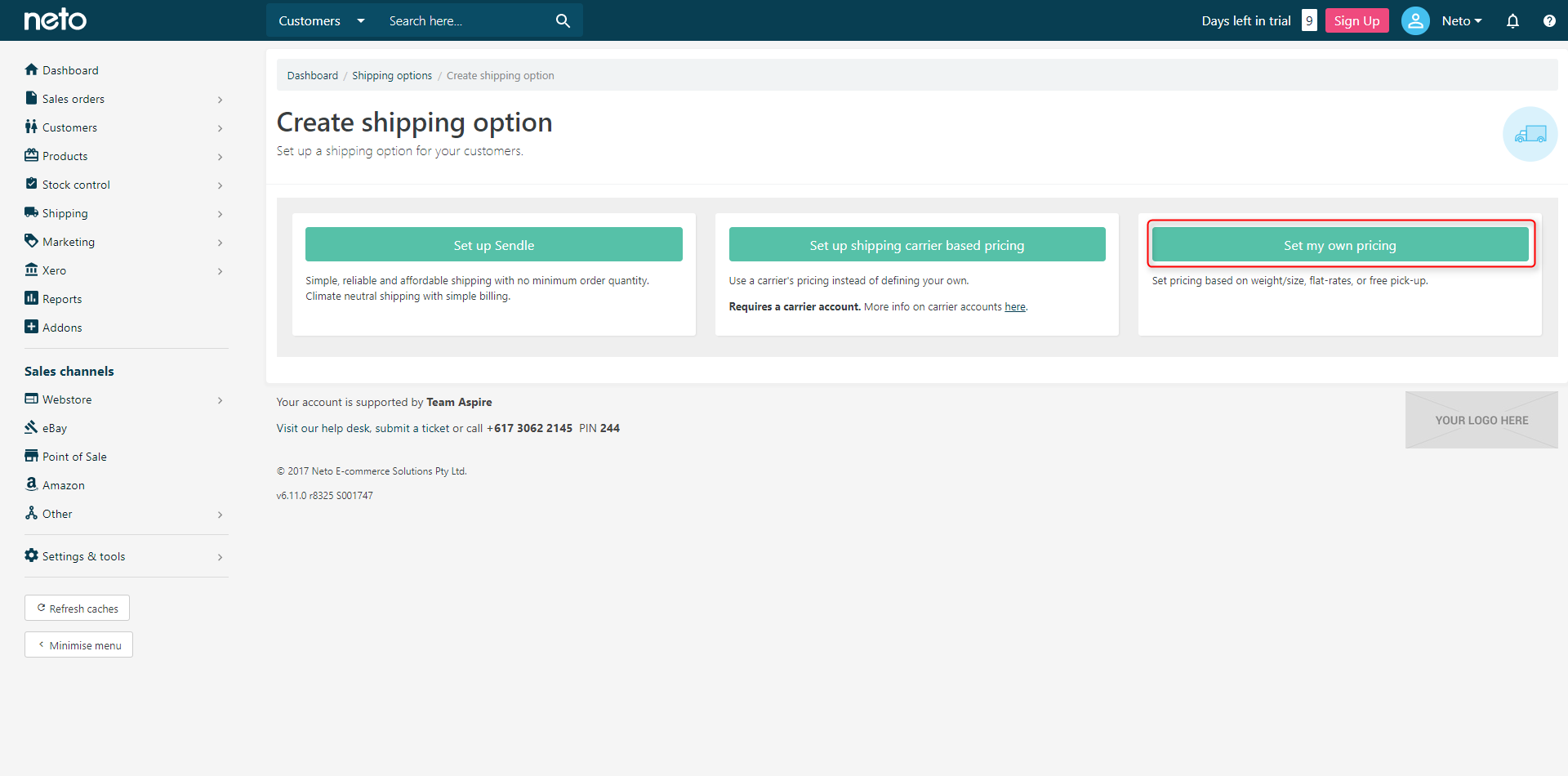Click the Sales channels heading

click(x=69, y=371)
